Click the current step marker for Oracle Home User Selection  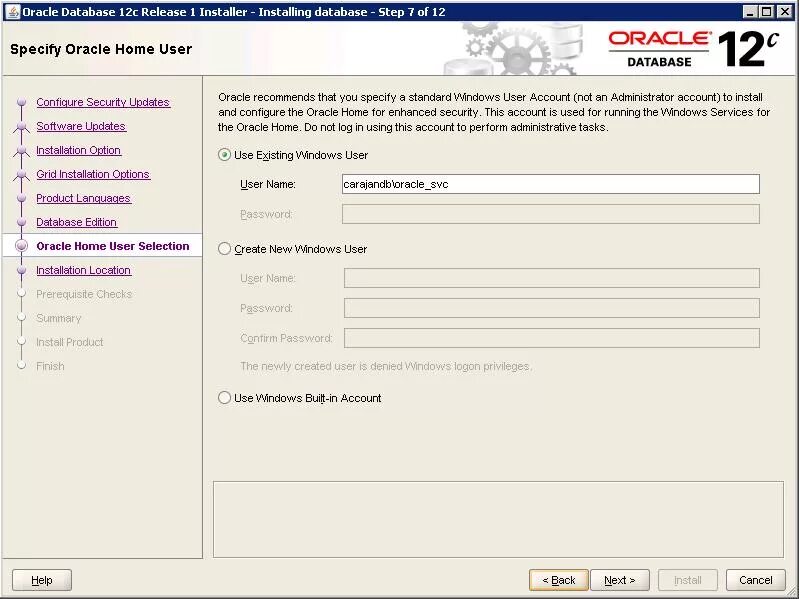pyautogui.click(x=21, y=246)
